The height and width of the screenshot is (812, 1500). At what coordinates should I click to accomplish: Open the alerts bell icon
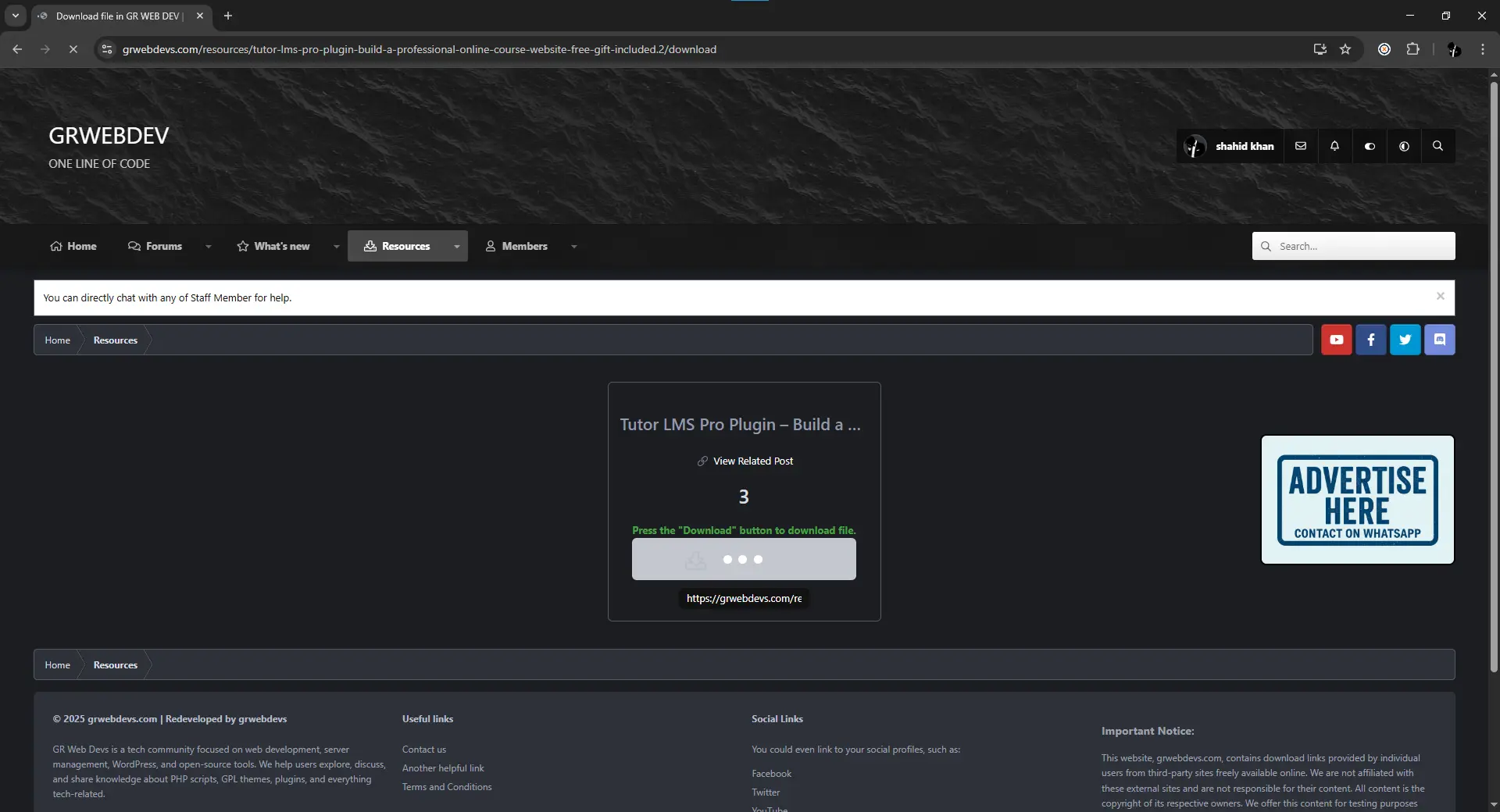[x=1334, y=146]
